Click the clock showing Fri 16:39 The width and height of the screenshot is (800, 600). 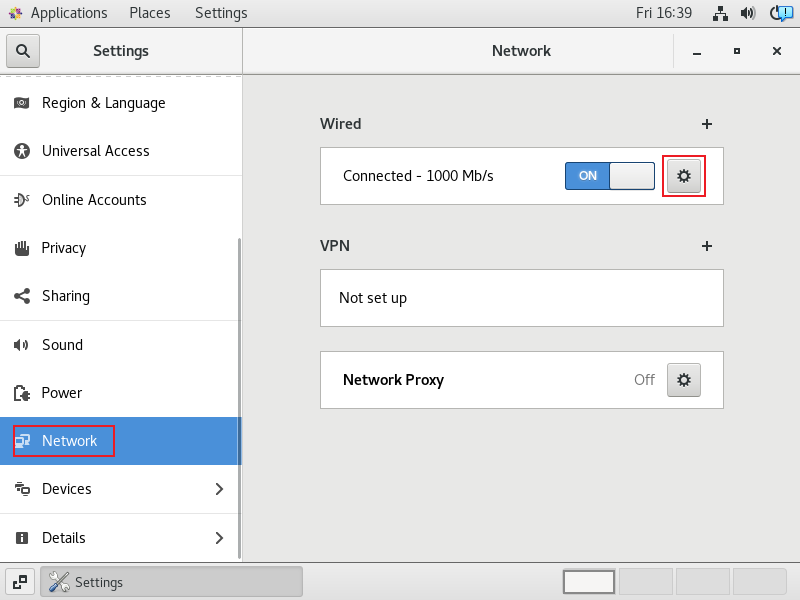[664, 13]
